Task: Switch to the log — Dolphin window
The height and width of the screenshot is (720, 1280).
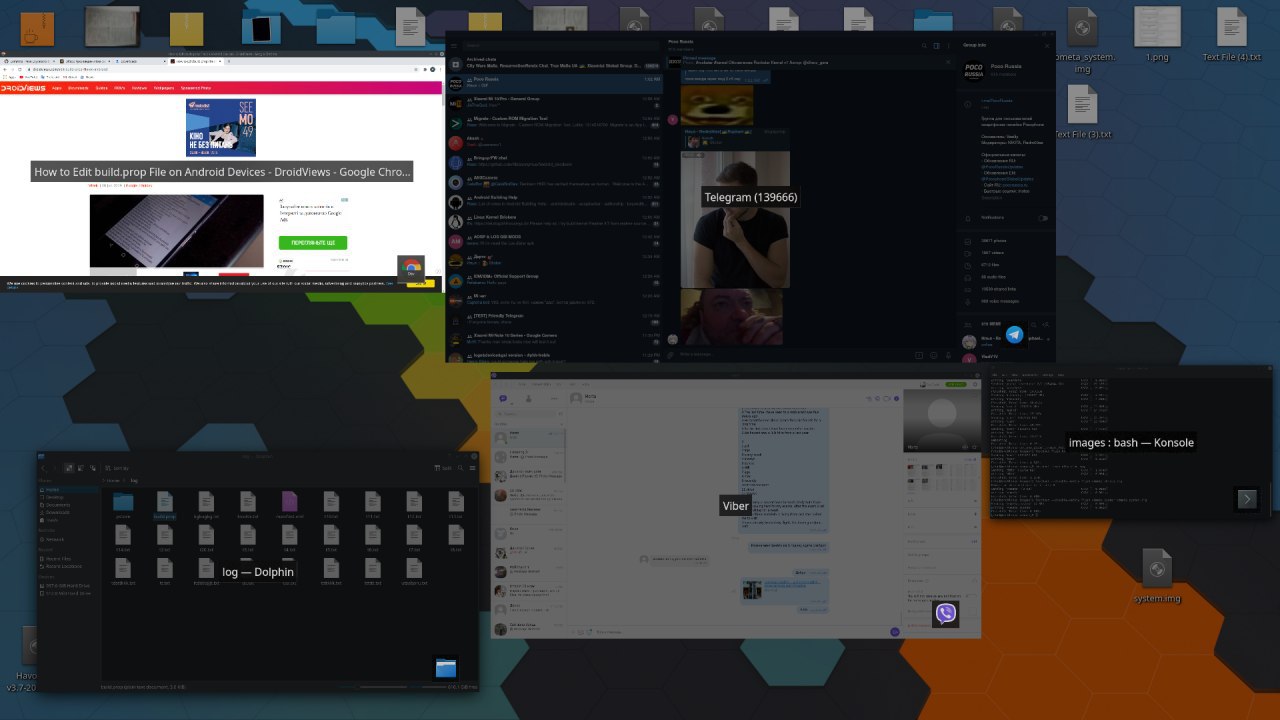Action: (x=258, y=572)
